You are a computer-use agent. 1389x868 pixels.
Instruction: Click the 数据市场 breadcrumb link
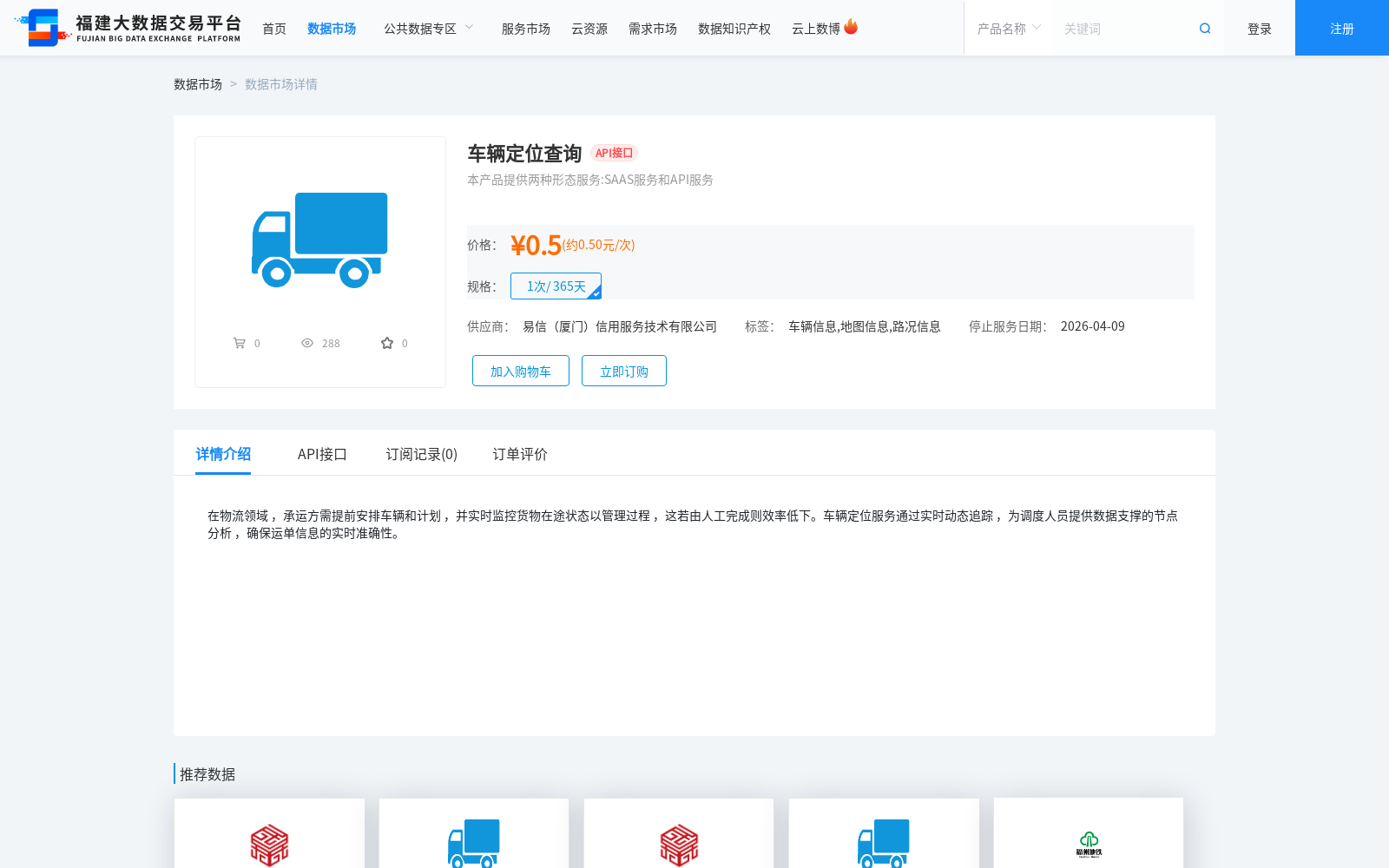click(198, 84)
